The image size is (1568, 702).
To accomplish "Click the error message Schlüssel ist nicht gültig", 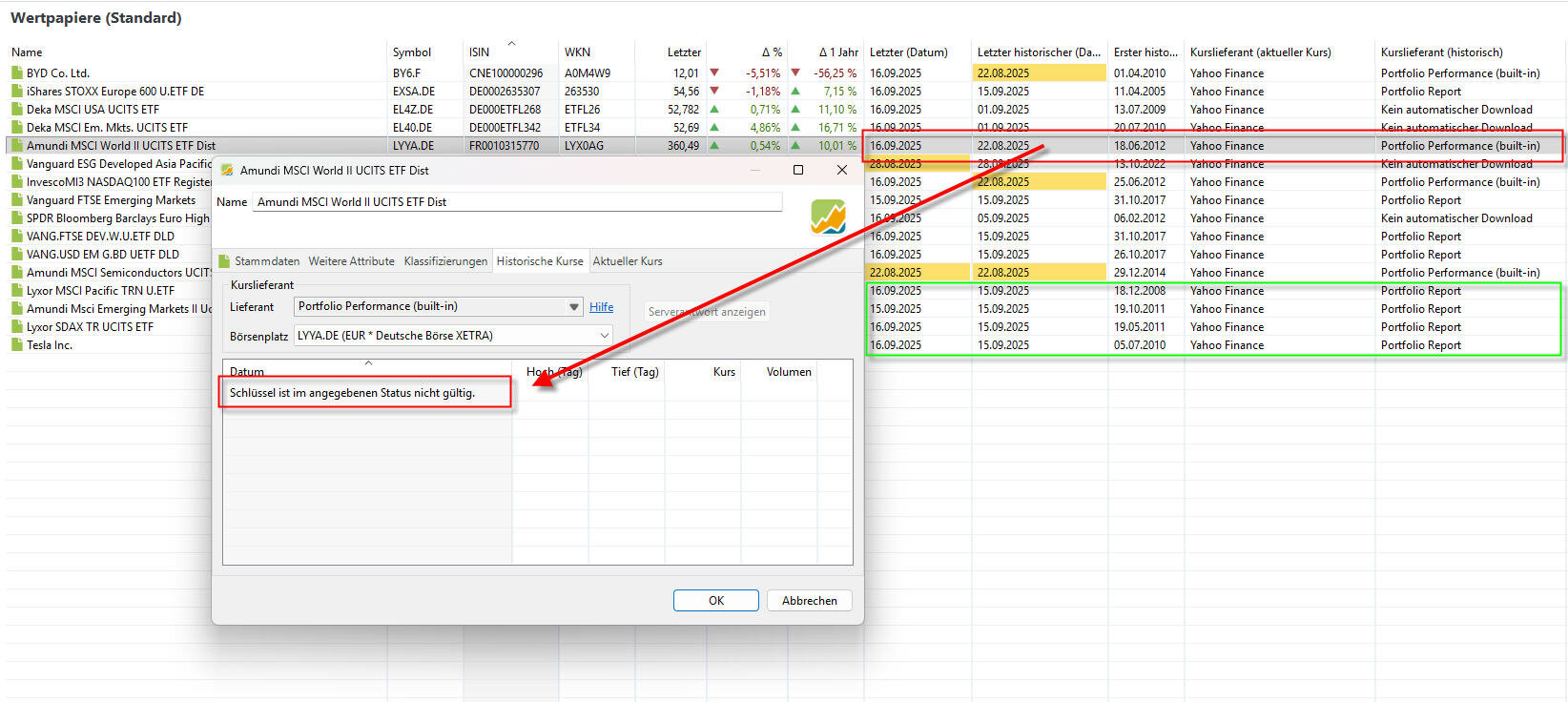I will [x=352, y=393].
